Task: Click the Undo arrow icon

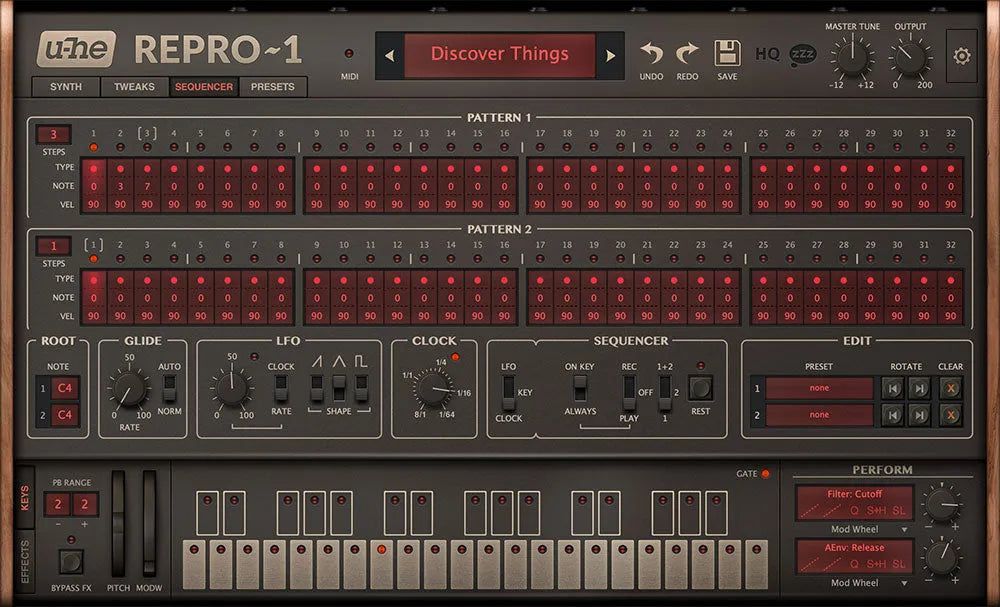Action: (651, 54)
